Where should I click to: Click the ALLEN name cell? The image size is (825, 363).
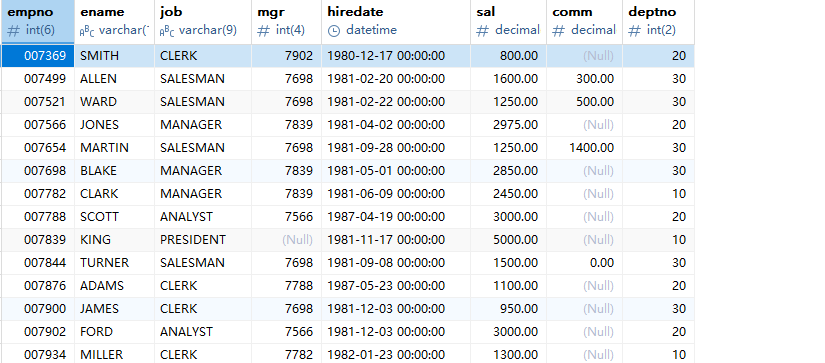[x=115, y=79]
